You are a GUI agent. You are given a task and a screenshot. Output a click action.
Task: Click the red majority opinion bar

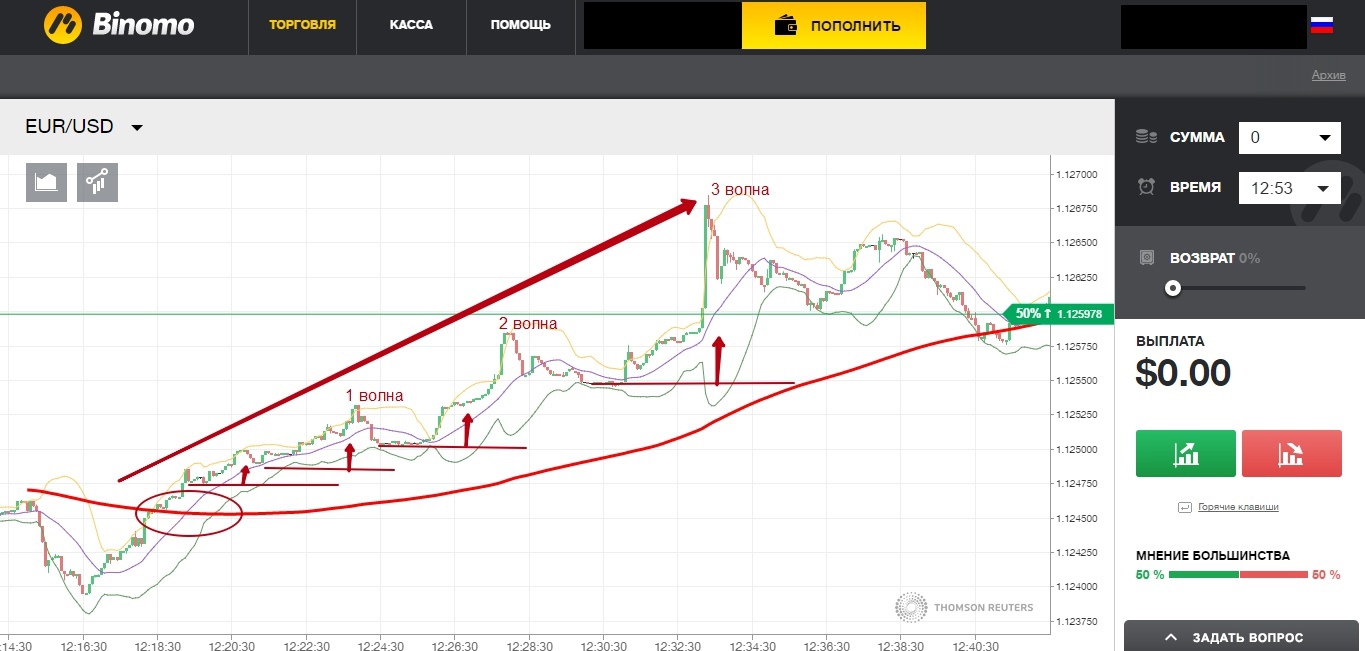point(1274,574)
